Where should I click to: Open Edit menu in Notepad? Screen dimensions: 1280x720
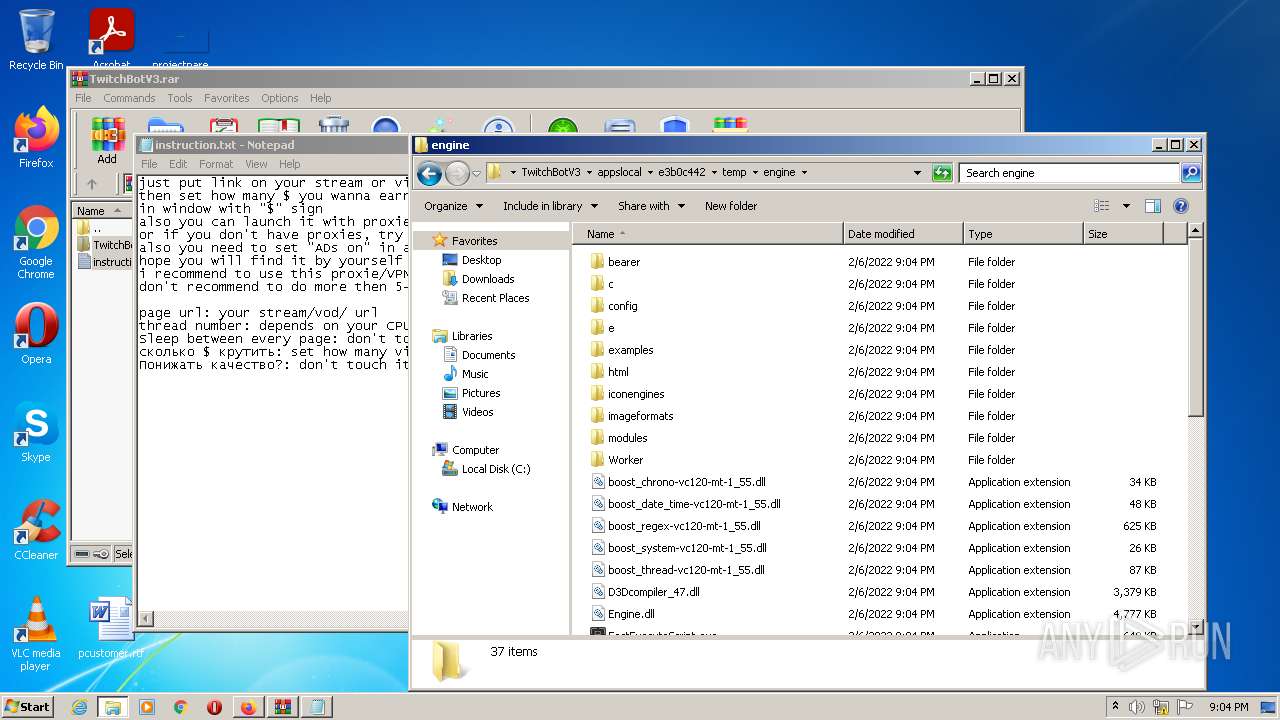coord(178,164)
